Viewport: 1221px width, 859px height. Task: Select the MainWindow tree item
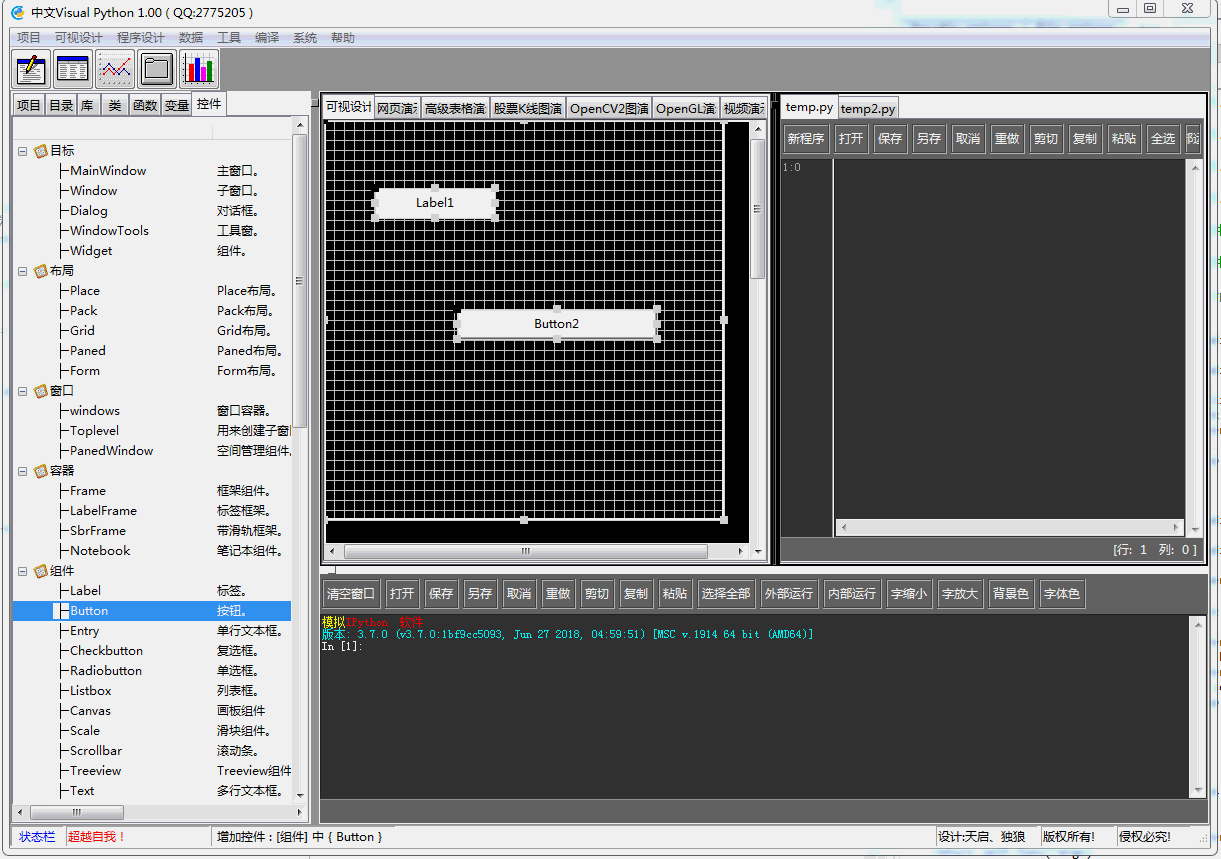coord(108,171)
